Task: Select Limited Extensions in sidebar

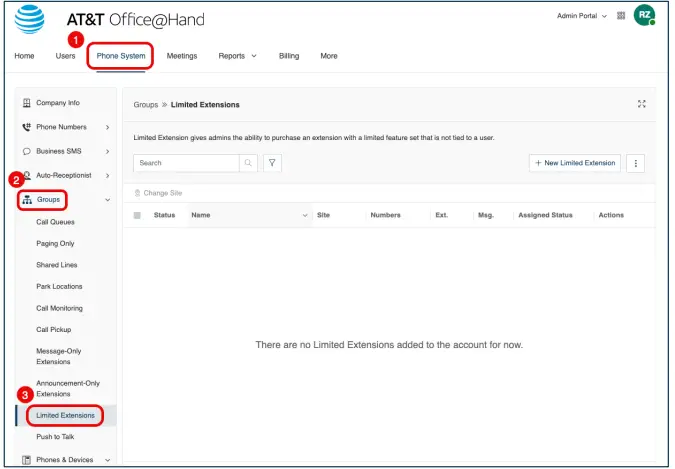Action: click(x=65, y=416)
